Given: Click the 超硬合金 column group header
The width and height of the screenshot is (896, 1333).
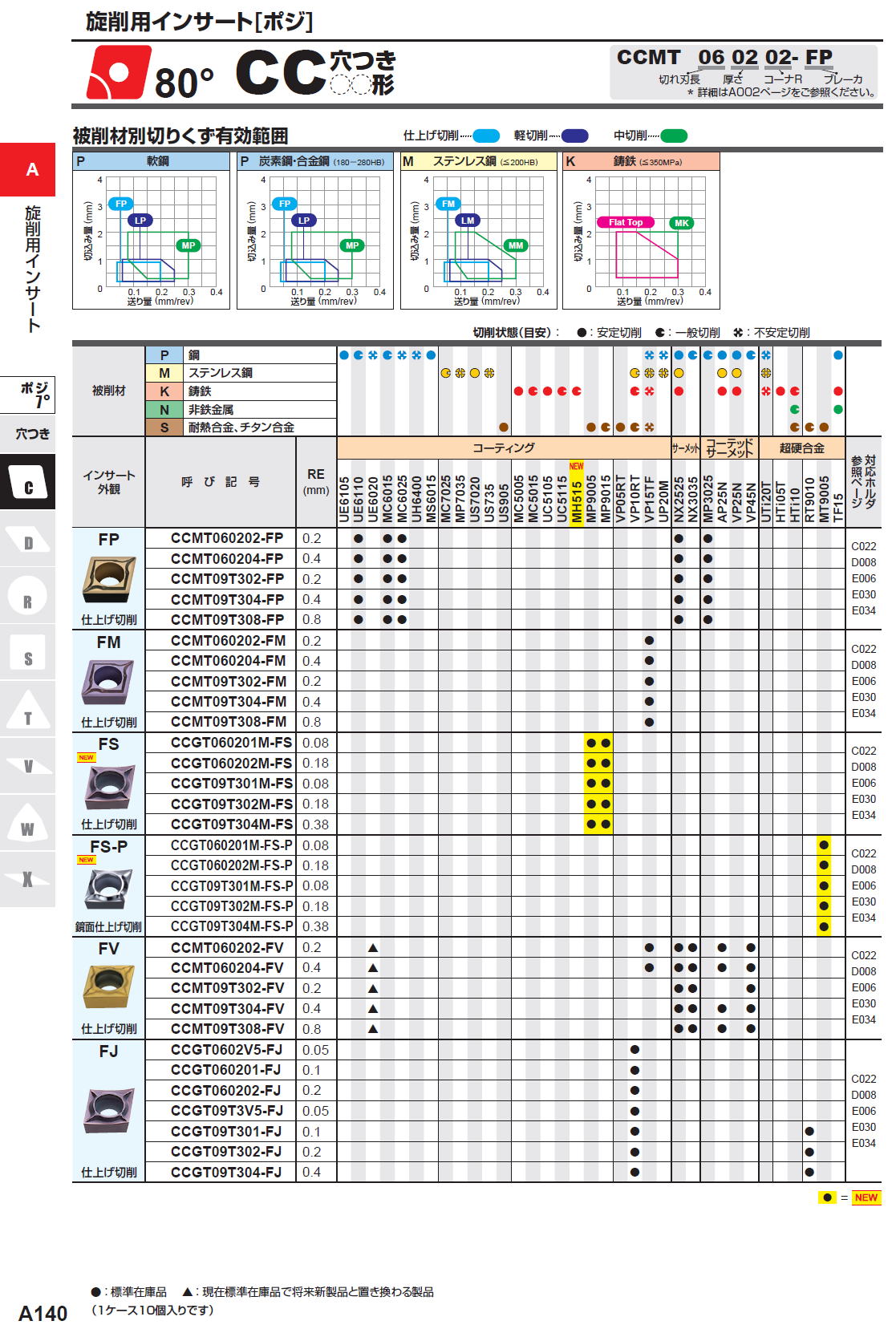Looking at the screenshot, I should (x=801, y=448).
